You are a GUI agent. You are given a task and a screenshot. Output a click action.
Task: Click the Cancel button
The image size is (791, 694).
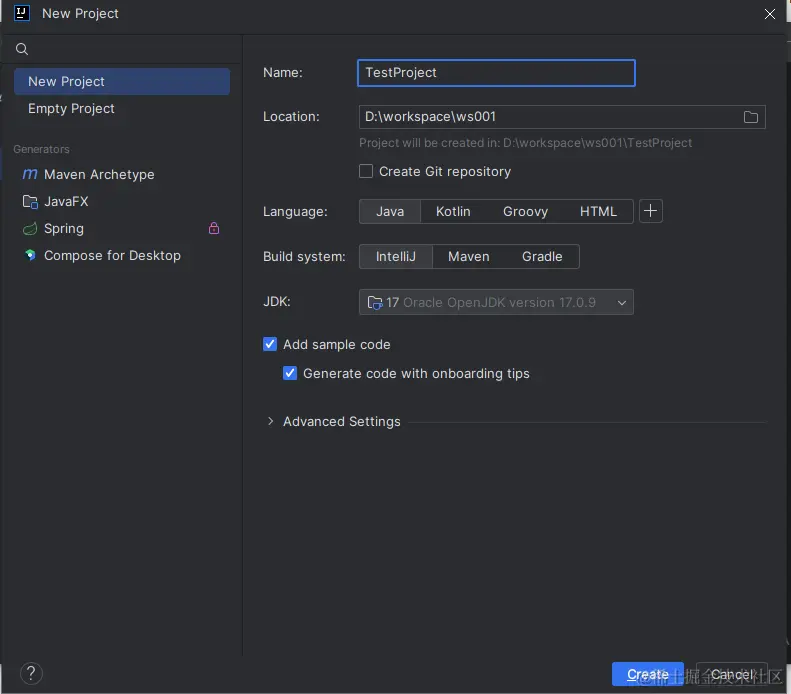[x=732, y=674]
